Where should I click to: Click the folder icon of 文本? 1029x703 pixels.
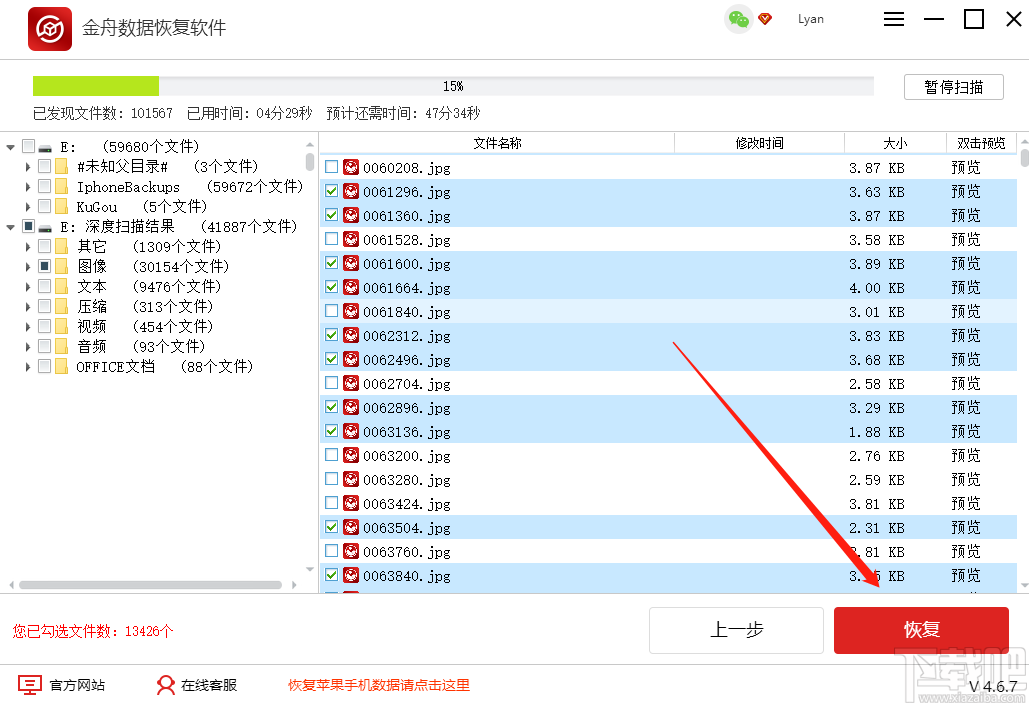tap(62, 286)
